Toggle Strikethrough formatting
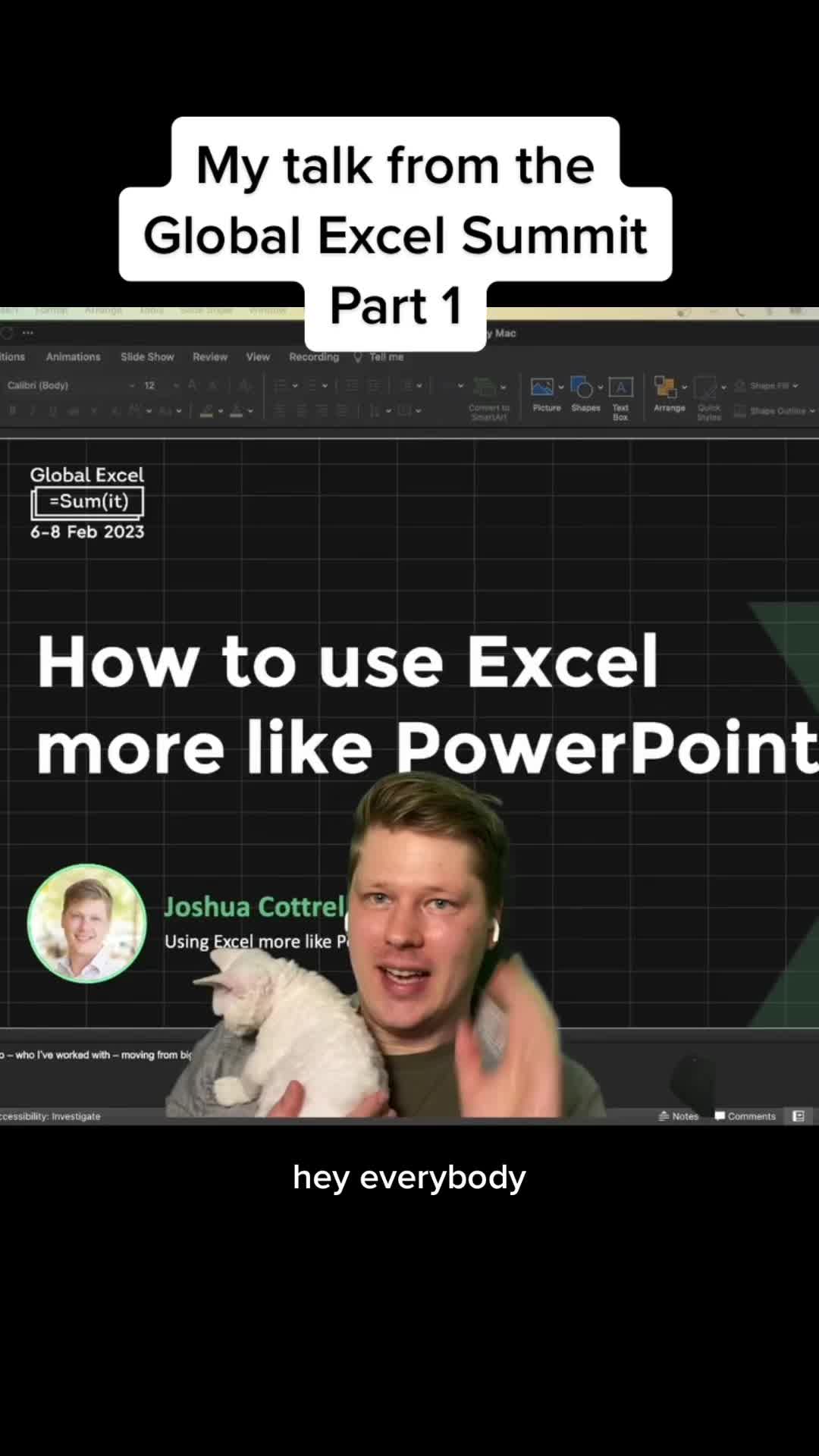 74,410
